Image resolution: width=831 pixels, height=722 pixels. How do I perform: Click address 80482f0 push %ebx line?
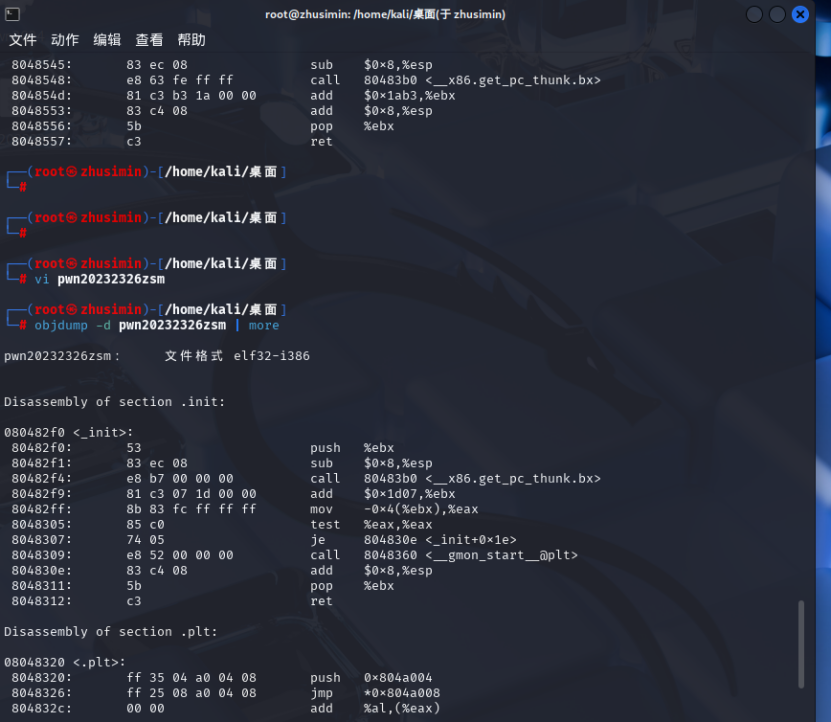click(x=203, y=448)
